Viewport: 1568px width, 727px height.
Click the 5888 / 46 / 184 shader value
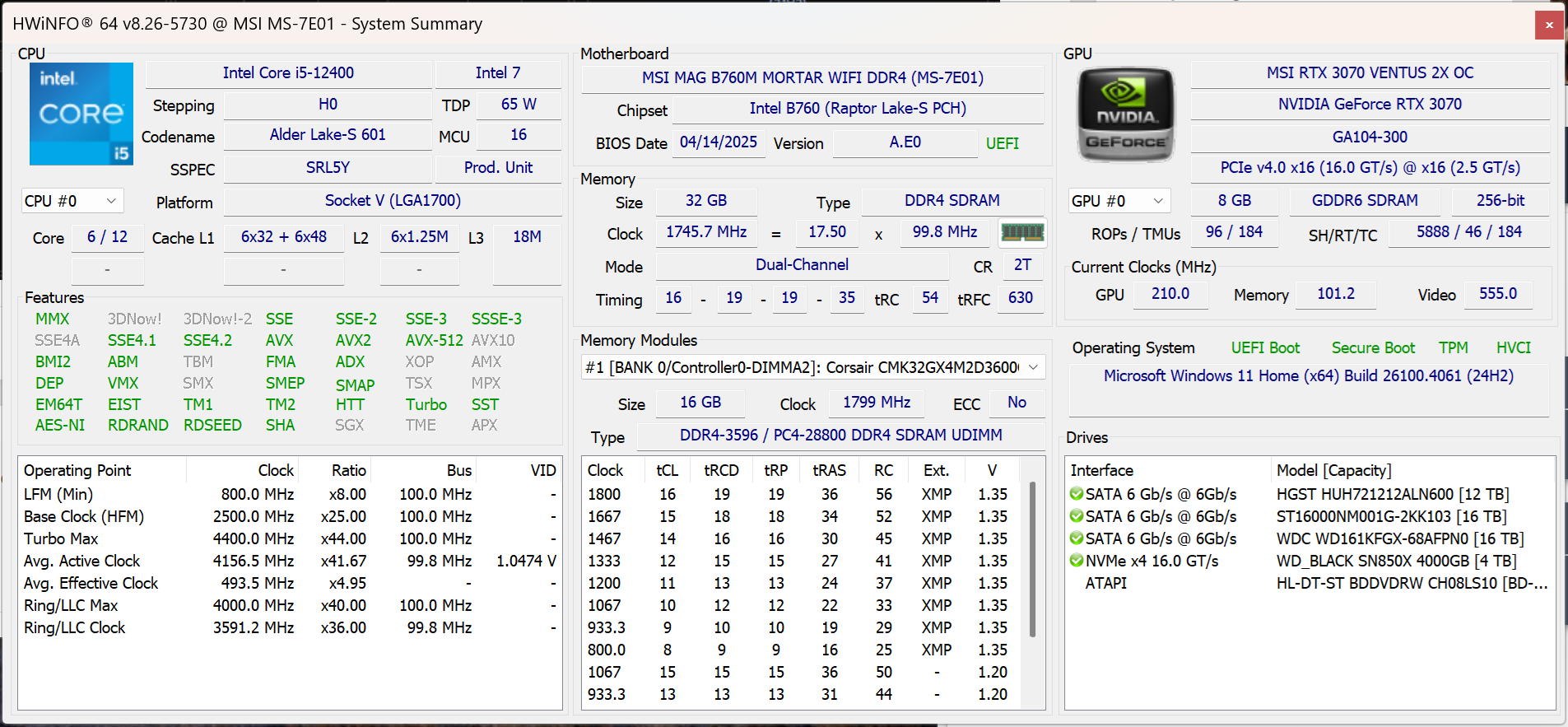point(1468,232)
